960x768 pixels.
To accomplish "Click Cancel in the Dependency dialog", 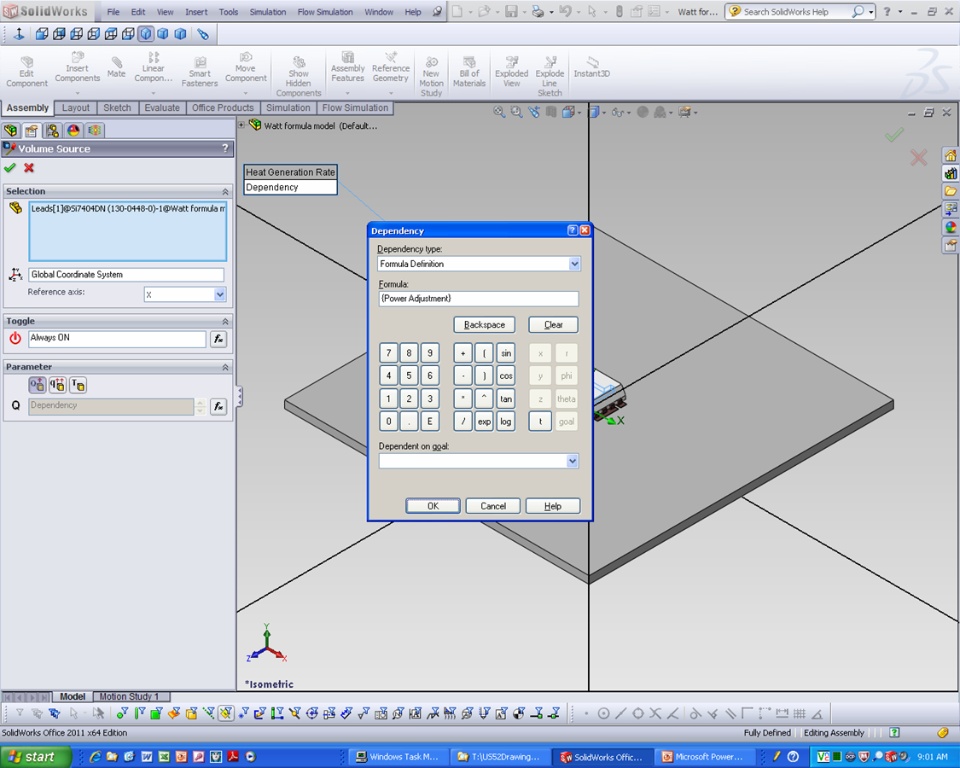I will point(493,506).
